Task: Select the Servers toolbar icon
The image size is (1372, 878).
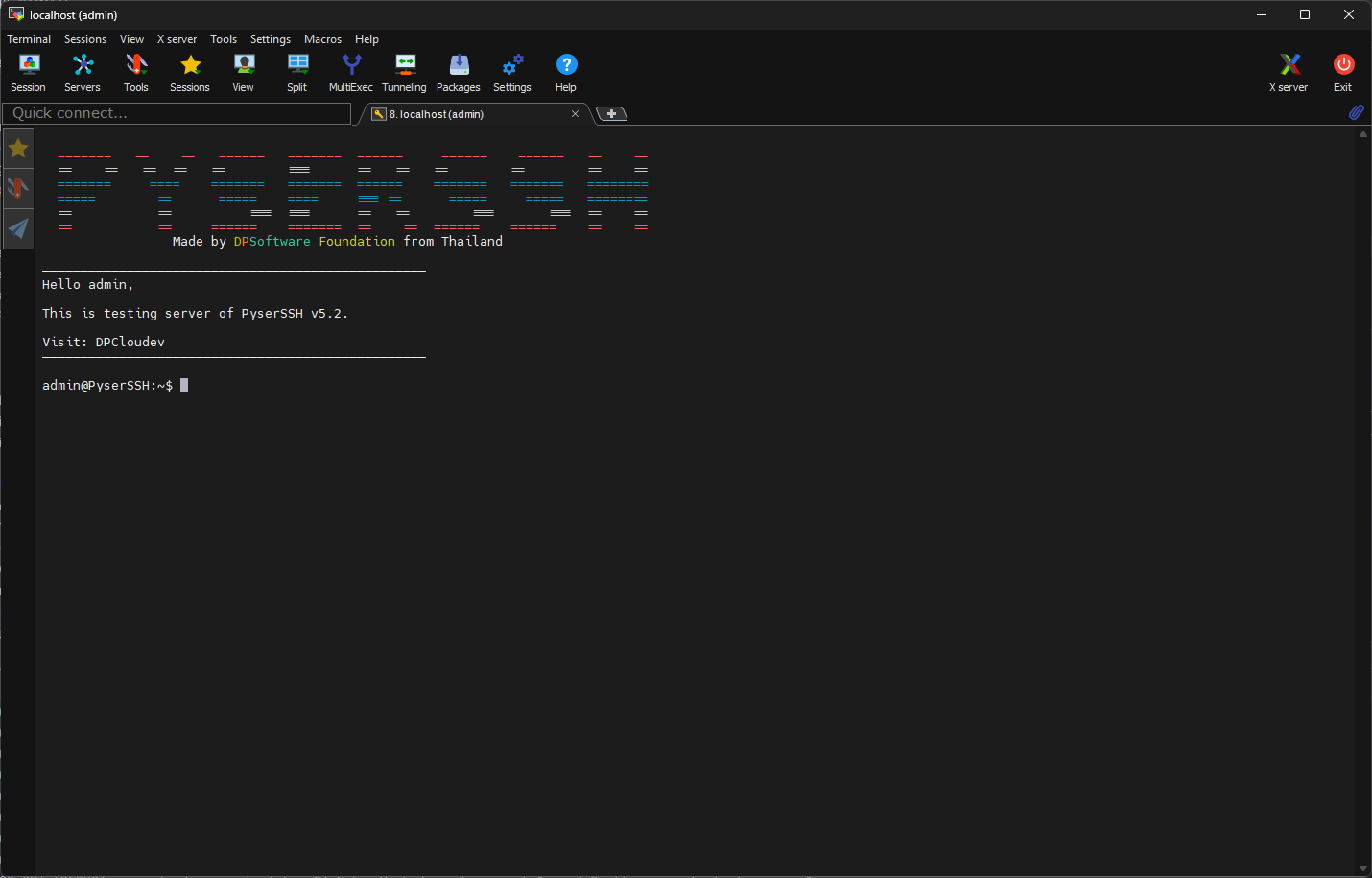Action: [83, 72]
